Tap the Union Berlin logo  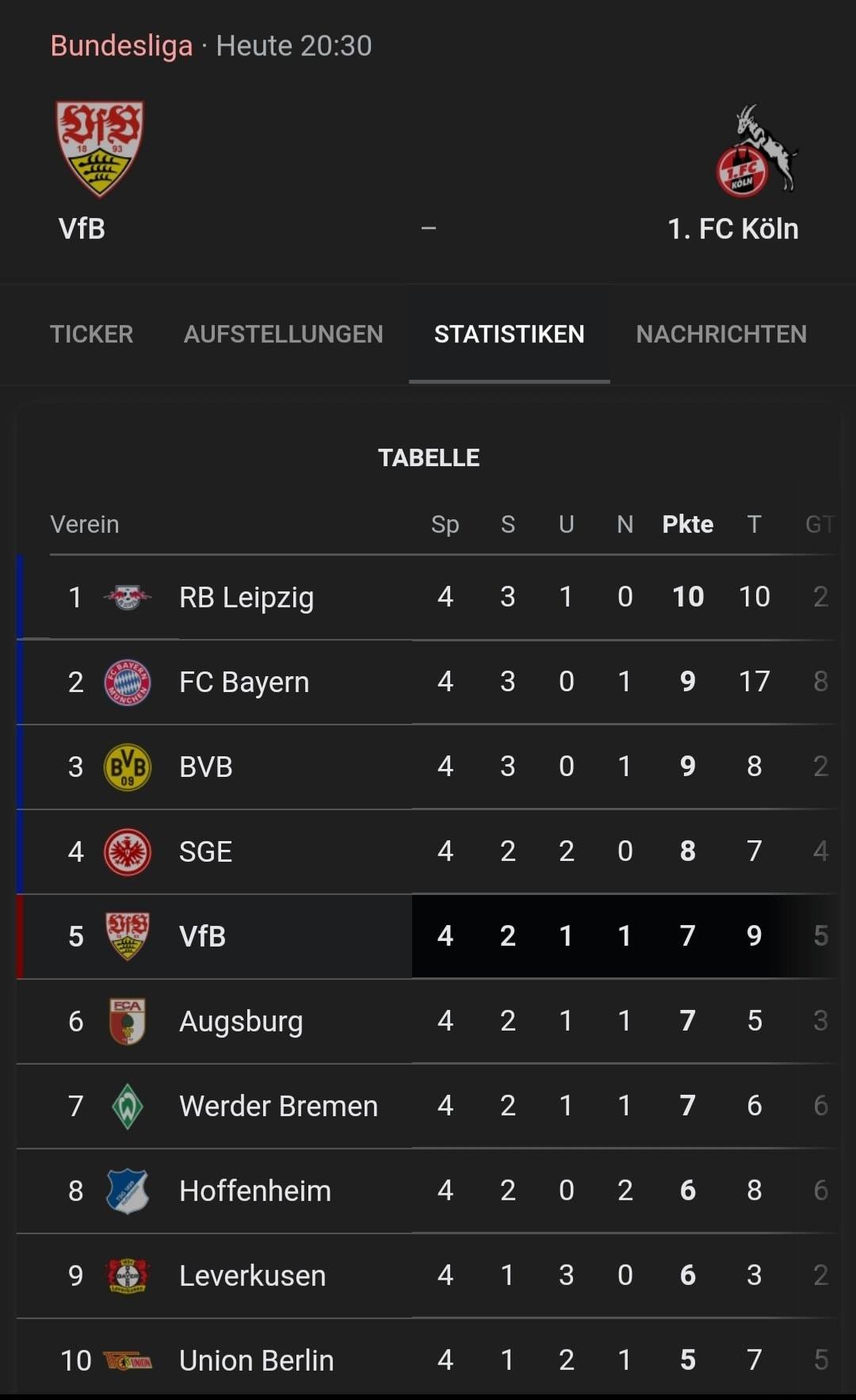127,1361
